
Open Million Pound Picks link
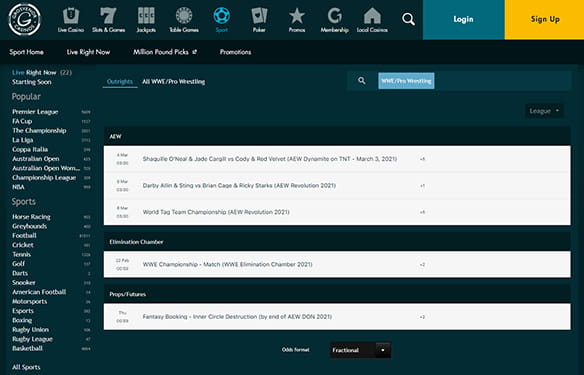165,52
